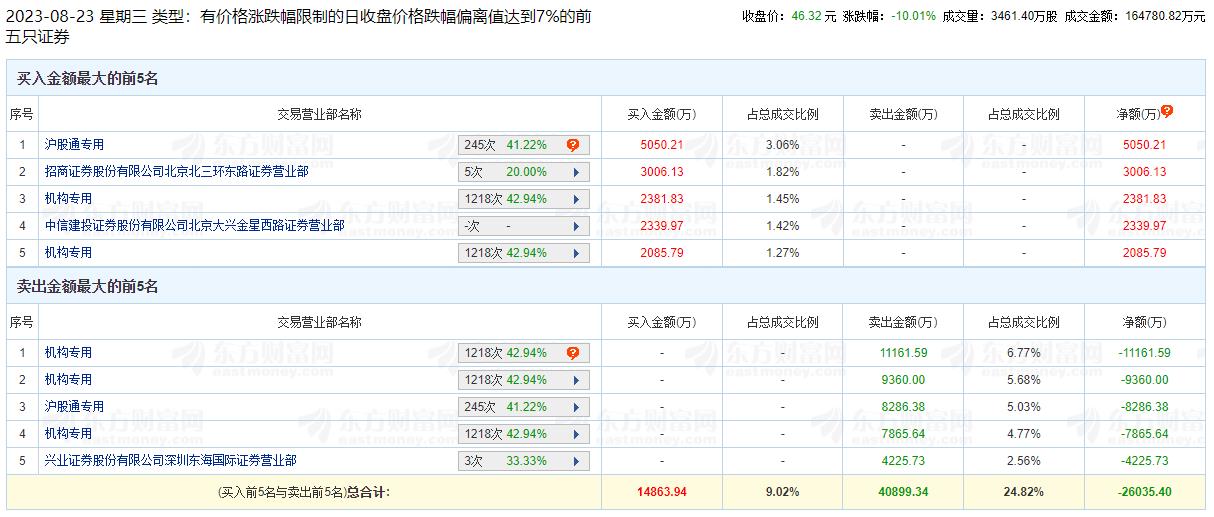This screenshot has height=517, width=1214.
Task: Click the 买入金额最大的前5名 section header
Action: pos(88,78)
